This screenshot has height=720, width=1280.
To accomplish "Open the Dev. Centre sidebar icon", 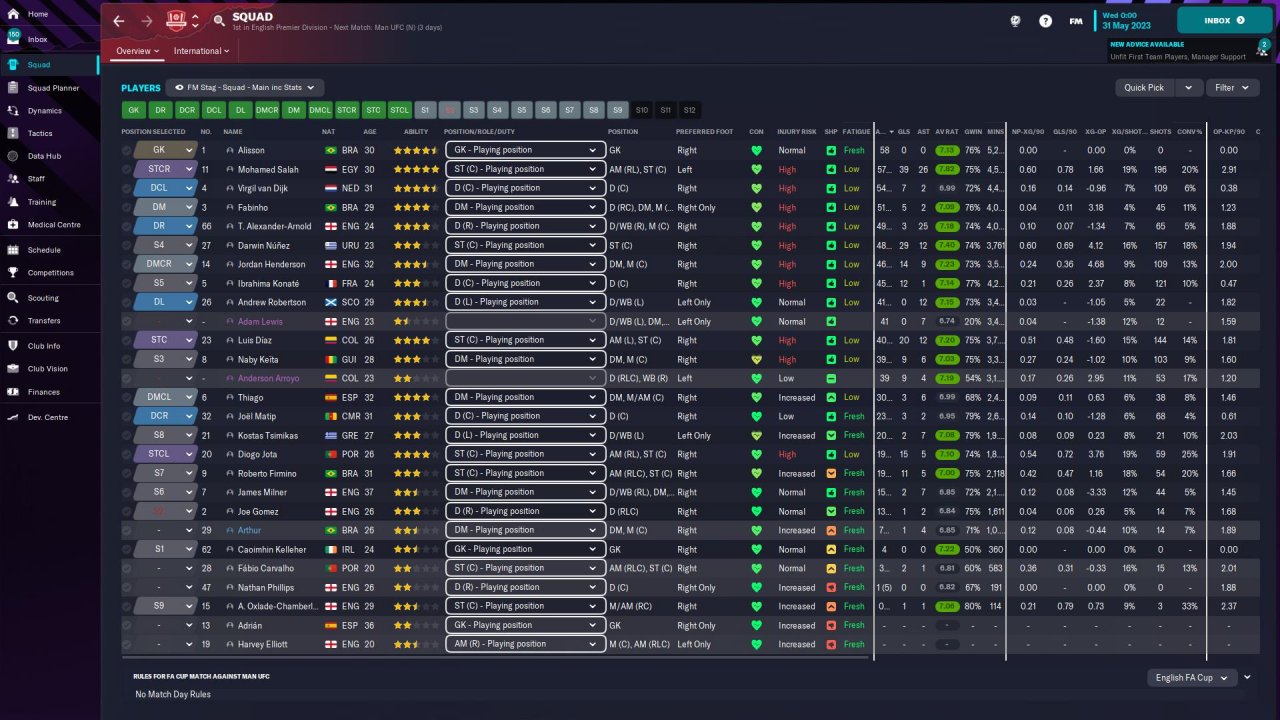I will (x=15, y=417).
